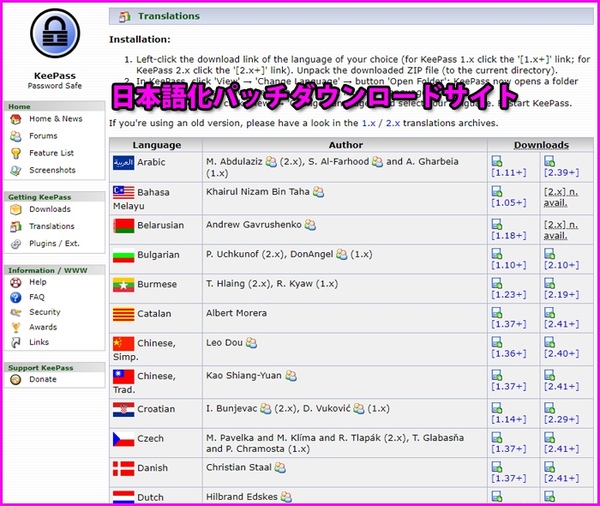The image size is (600, 506).
Task: Download the Chinese Traditional 2.41+ translation
Action: (561, 386)
